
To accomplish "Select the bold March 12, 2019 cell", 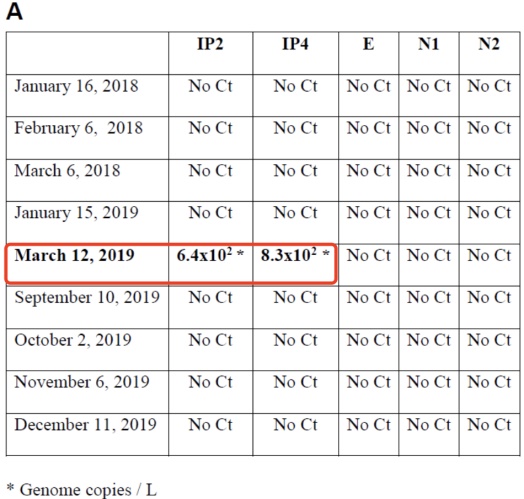I will click(74, 255).
